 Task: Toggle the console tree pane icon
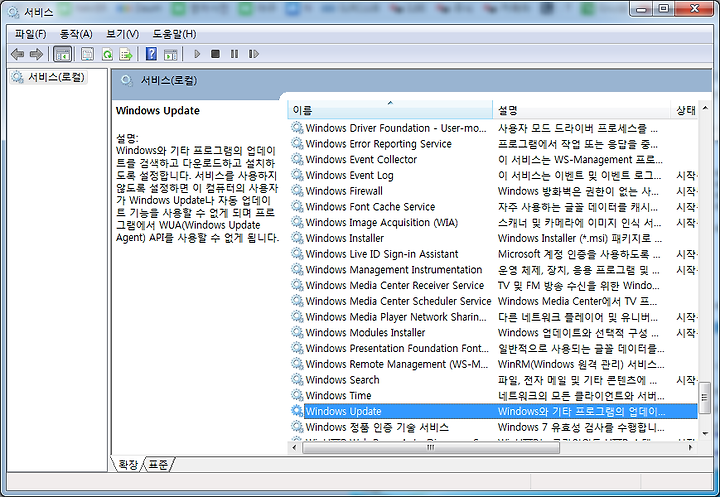coord(62,54)
